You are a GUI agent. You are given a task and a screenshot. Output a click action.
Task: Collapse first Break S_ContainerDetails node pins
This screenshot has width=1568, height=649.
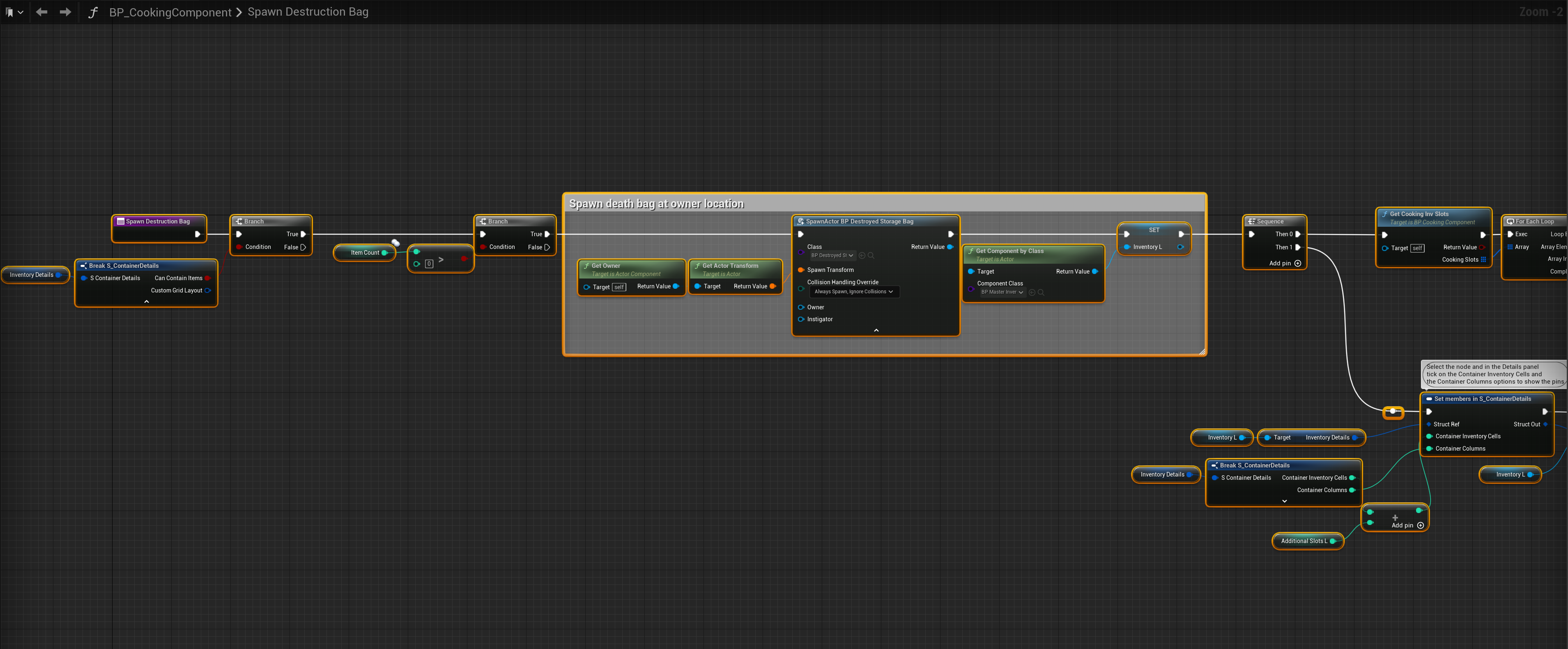[x=146, y=301]
